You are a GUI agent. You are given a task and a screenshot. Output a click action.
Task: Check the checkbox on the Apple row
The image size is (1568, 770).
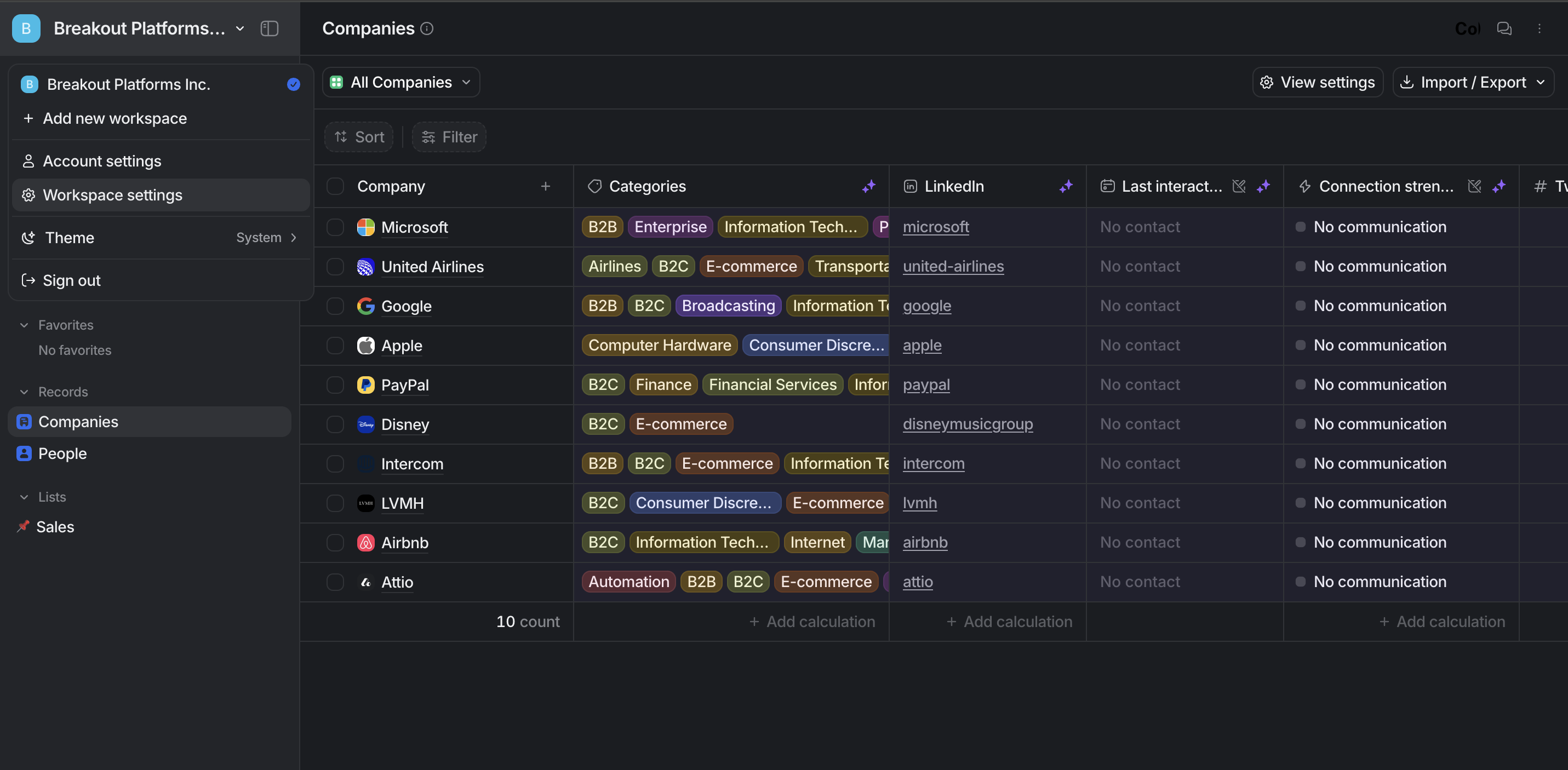(x=335, y=345)
